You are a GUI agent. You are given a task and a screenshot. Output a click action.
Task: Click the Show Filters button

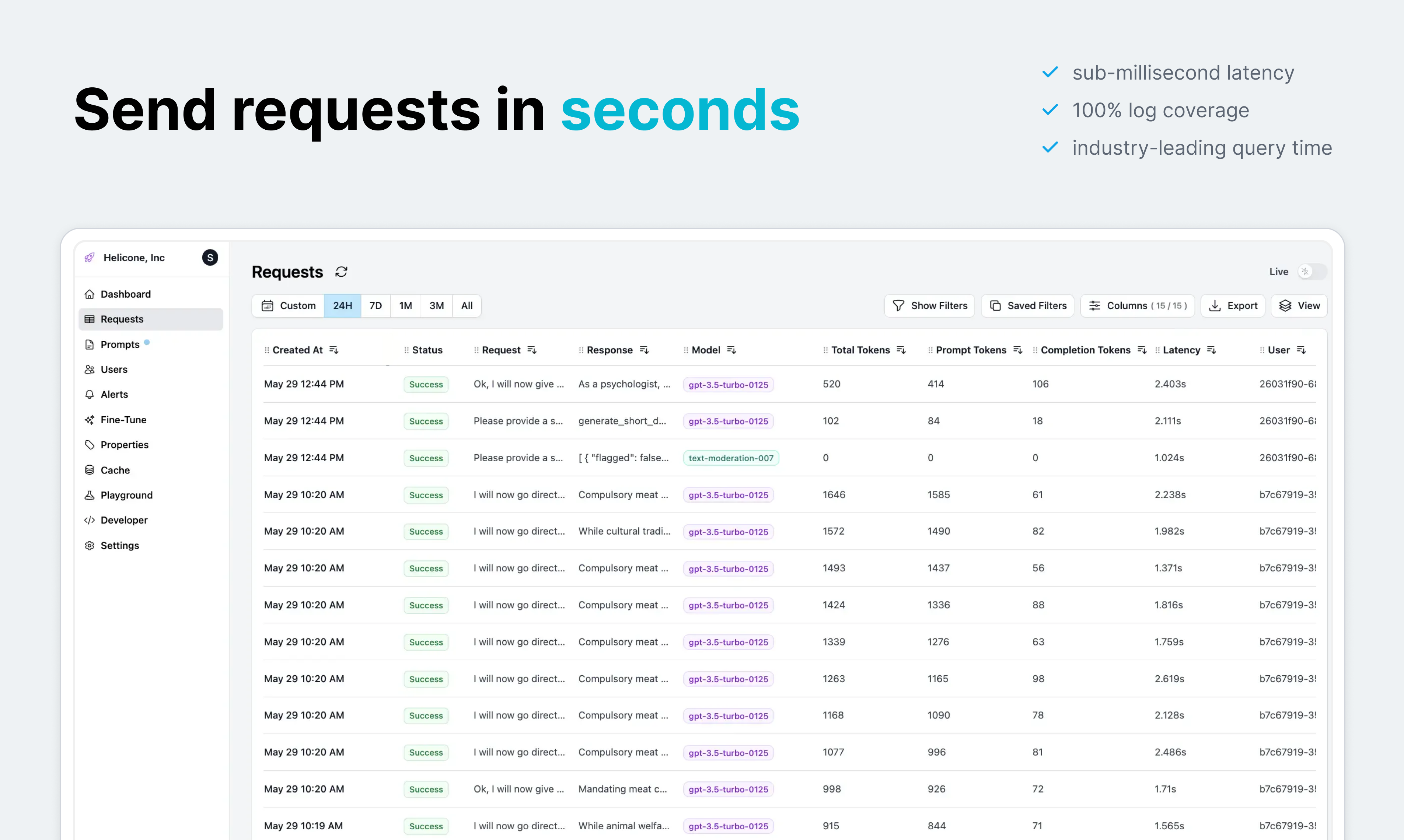929,306
